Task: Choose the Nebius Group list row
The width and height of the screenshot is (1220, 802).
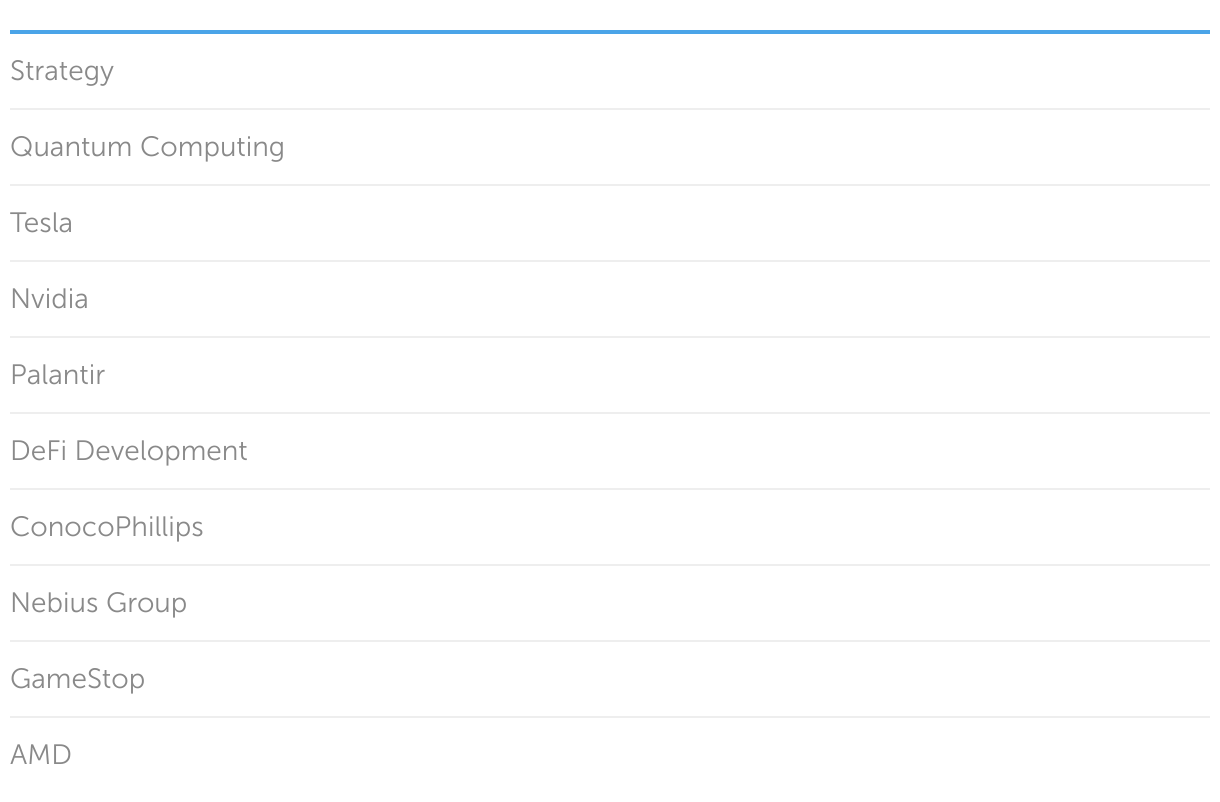Action: click(x=98, y=603)
